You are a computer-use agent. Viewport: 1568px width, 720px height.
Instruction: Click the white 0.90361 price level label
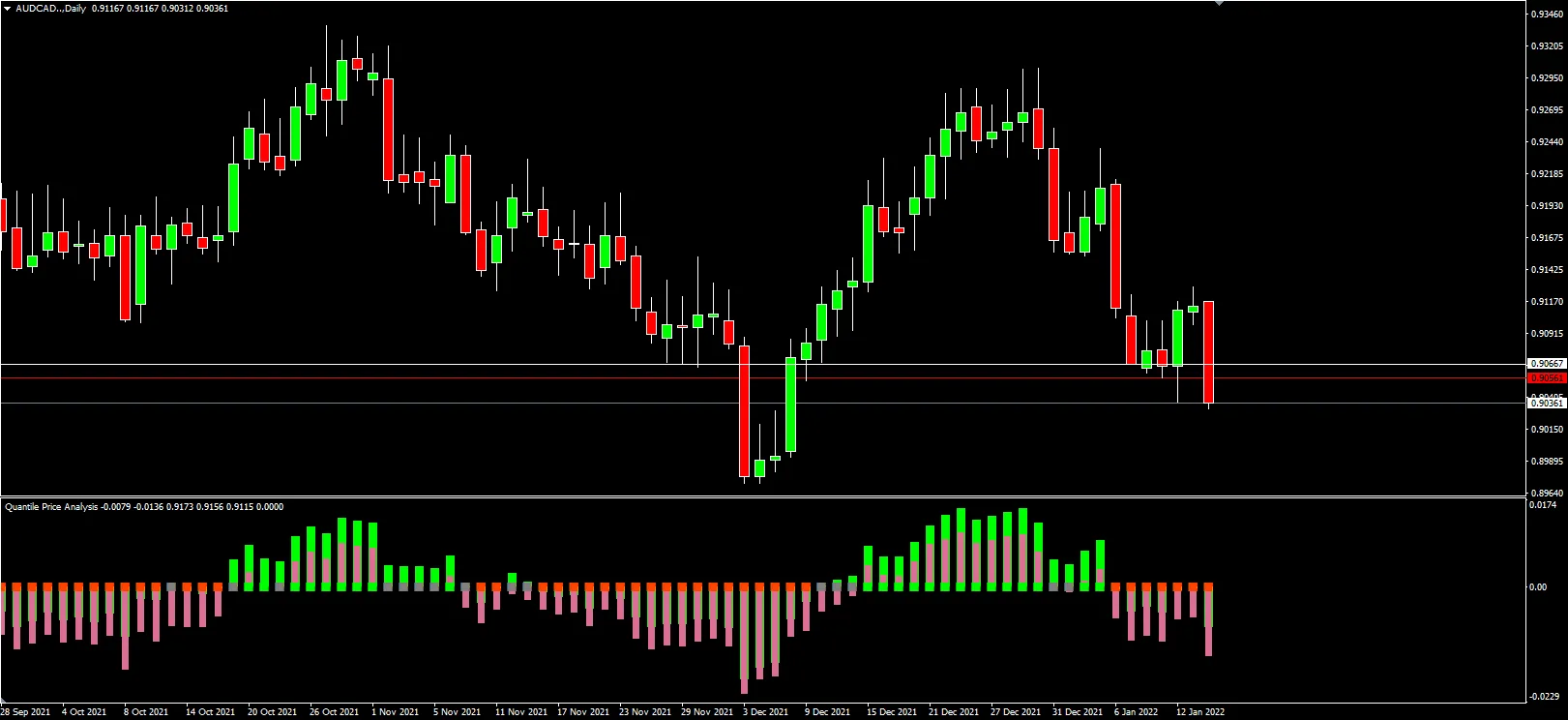pyautogui.click(x=1547, y=404)
